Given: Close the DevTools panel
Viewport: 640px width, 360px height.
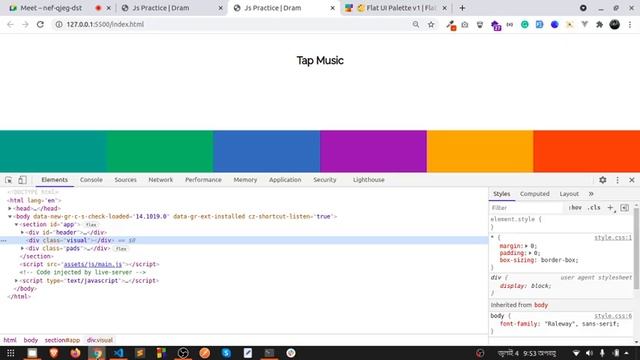Looking at the screenshot, I should coord(632,180).
